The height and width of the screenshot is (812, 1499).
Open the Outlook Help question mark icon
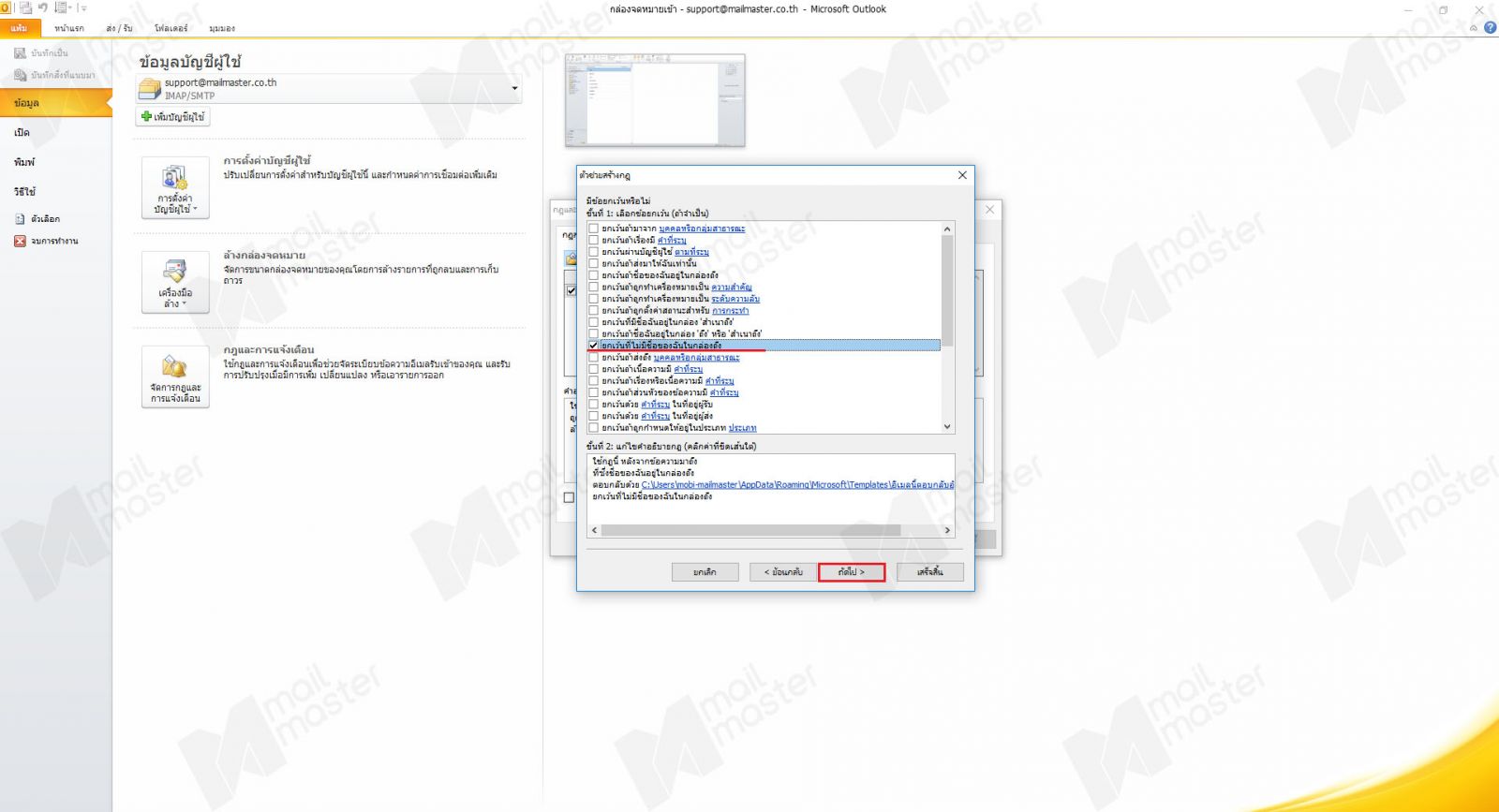(x=1490, y=28)
